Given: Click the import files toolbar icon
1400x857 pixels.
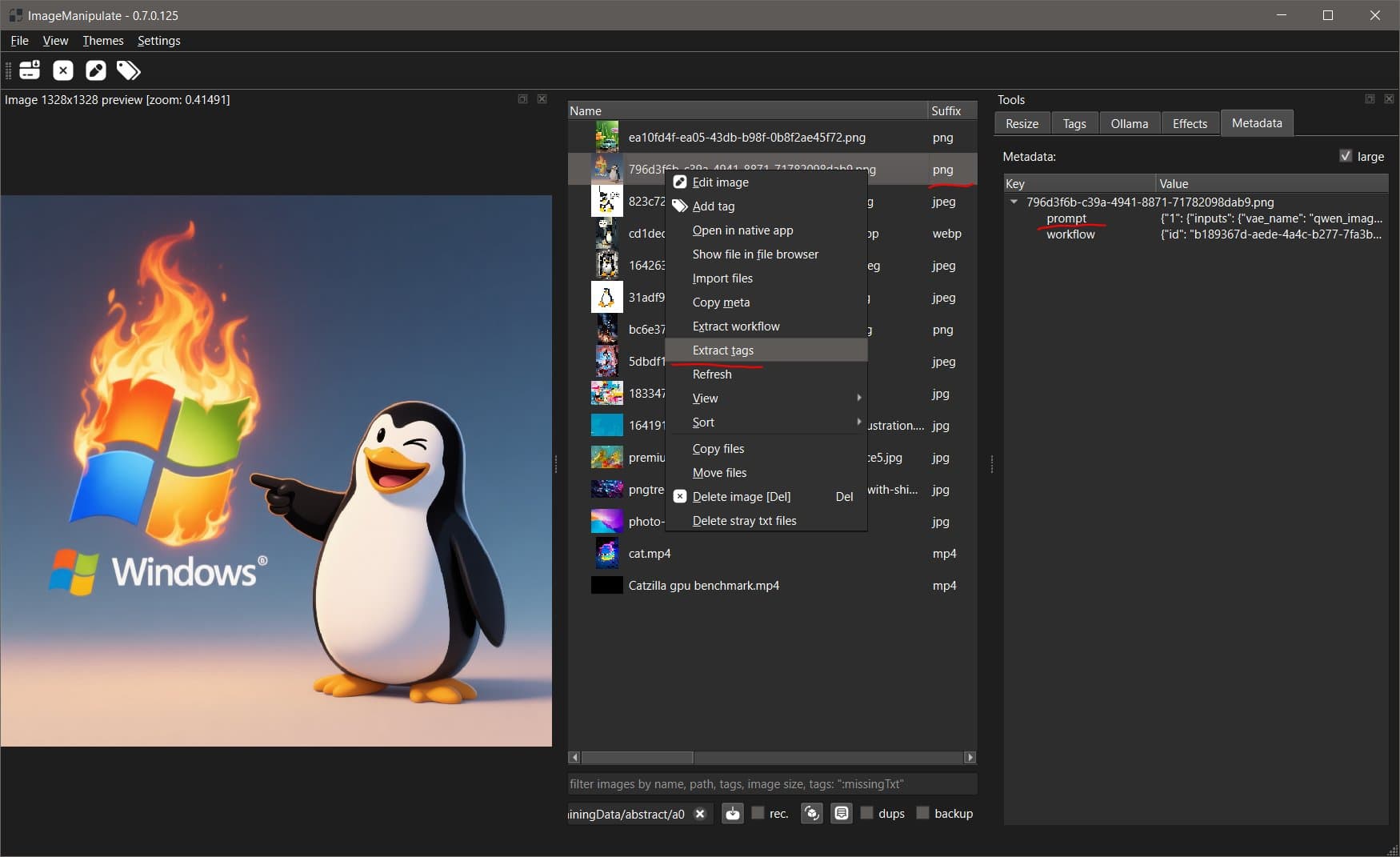Looking at the screenshot, I should tap(30, 70).
